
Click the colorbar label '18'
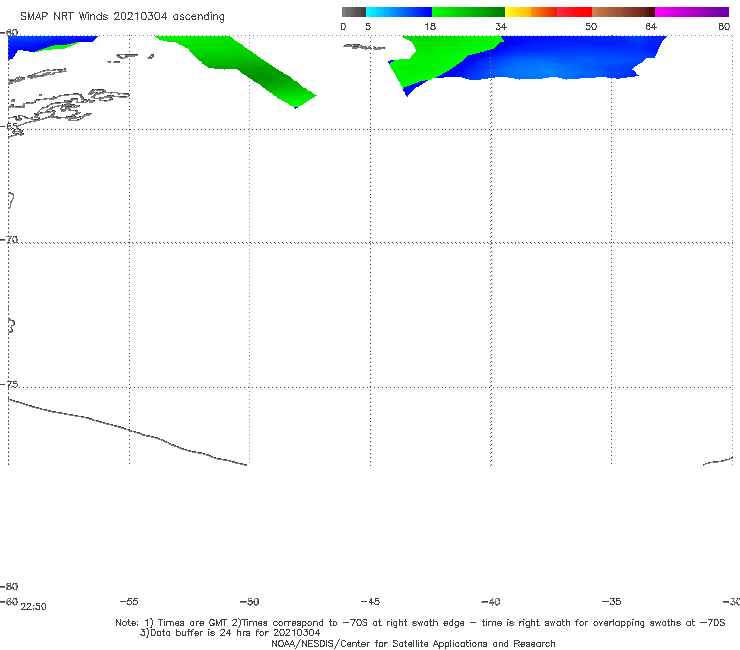(430, 27)
